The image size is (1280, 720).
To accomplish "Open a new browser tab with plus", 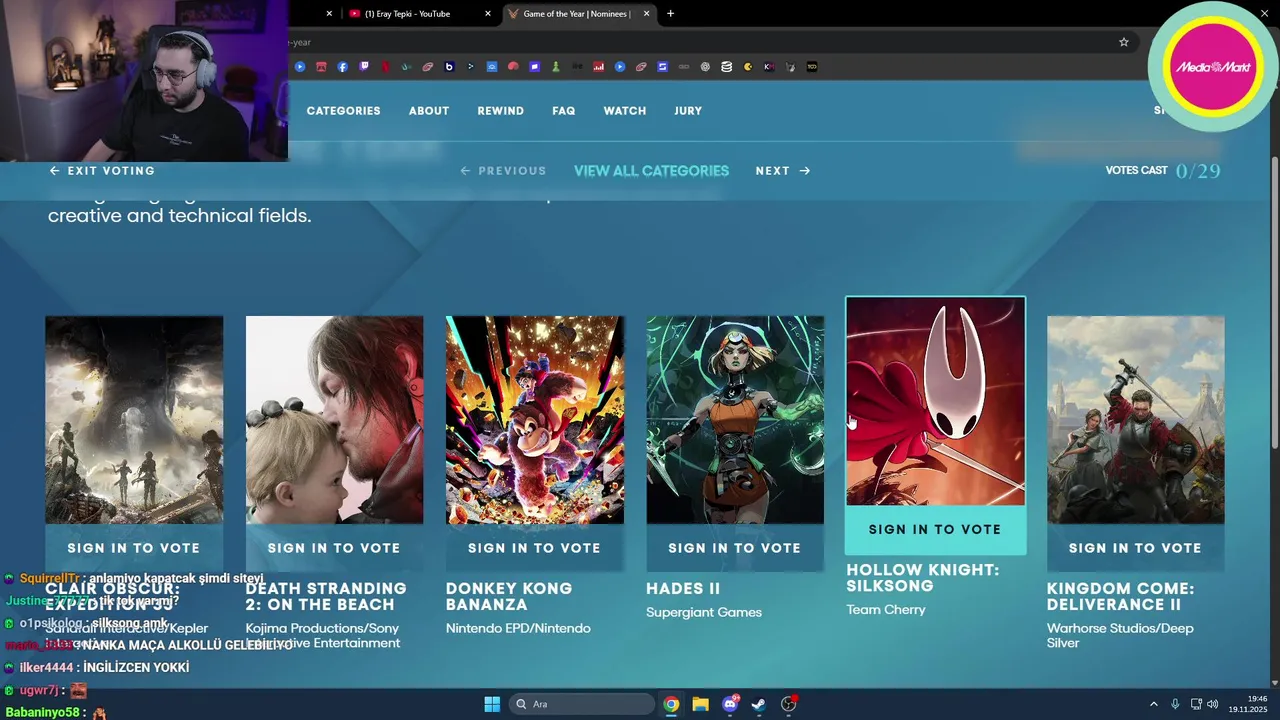I will (670, 14).
